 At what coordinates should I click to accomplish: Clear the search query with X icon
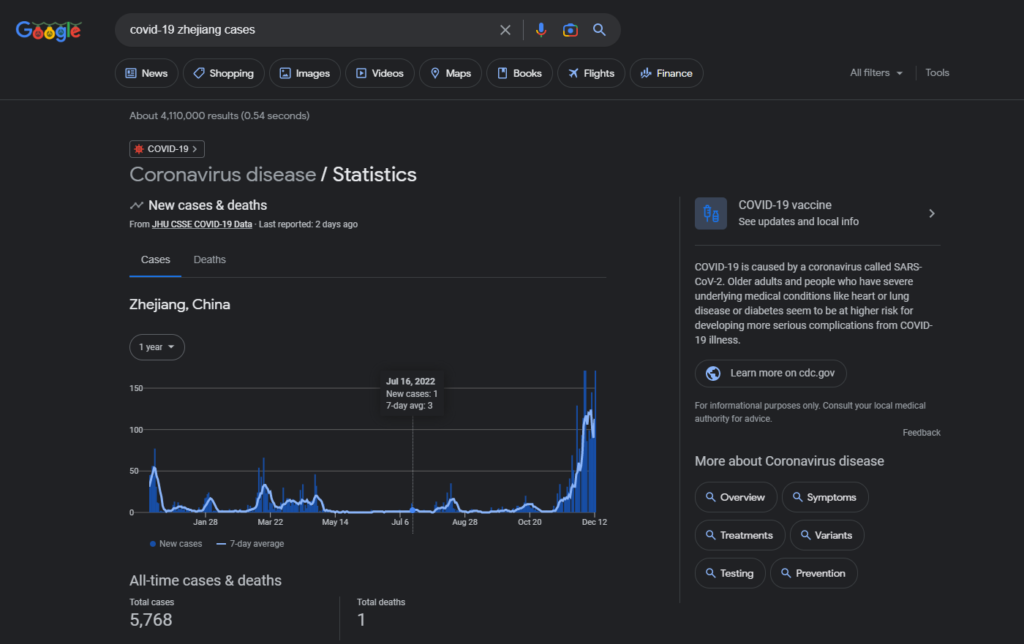505,30
